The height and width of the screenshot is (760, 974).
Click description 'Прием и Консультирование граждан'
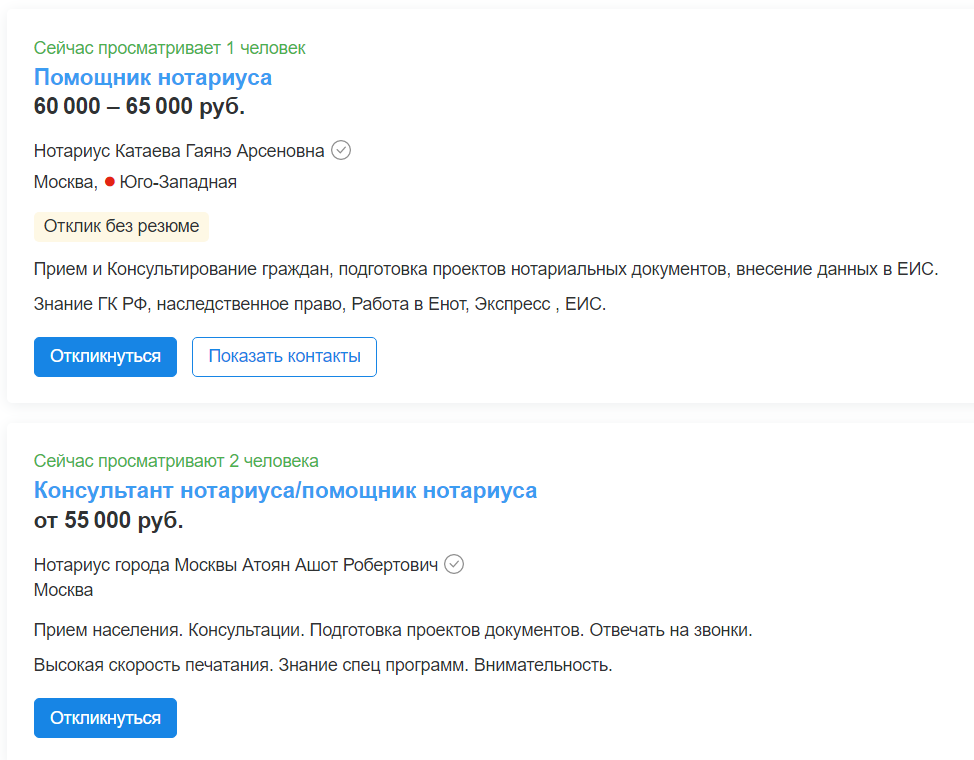(x=183, y=269)
